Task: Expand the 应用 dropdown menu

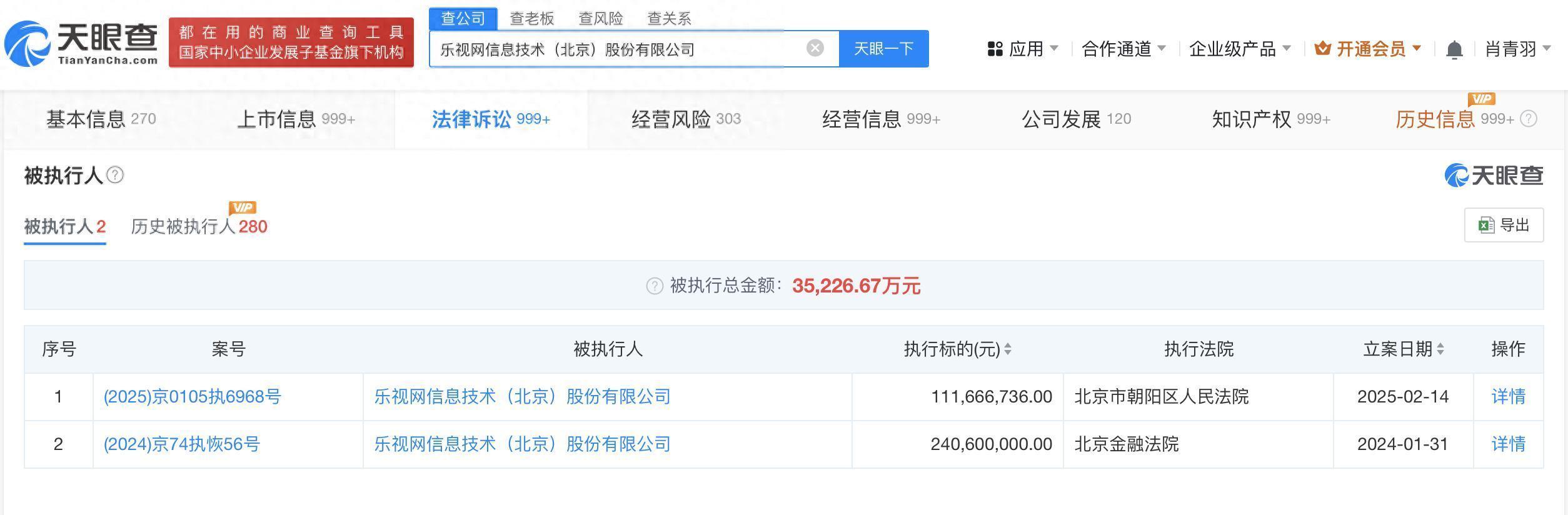Action: tap(1022, 49)
